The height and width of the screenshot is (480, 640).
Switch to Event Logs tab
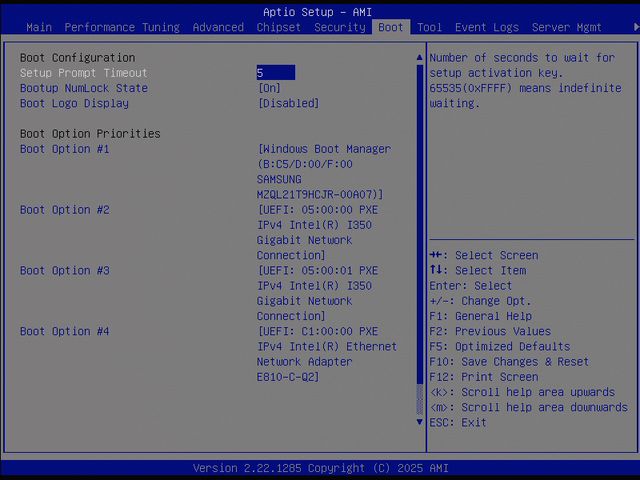coord(487,27)
